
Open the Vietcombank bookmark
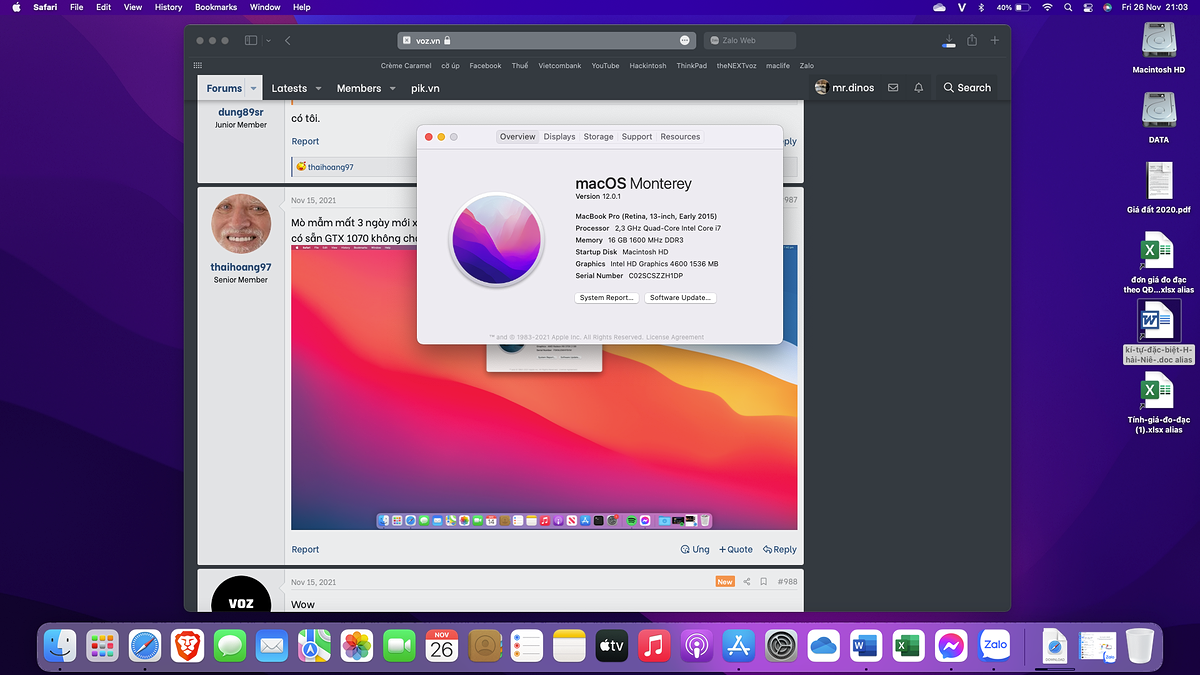pos(560,65)
